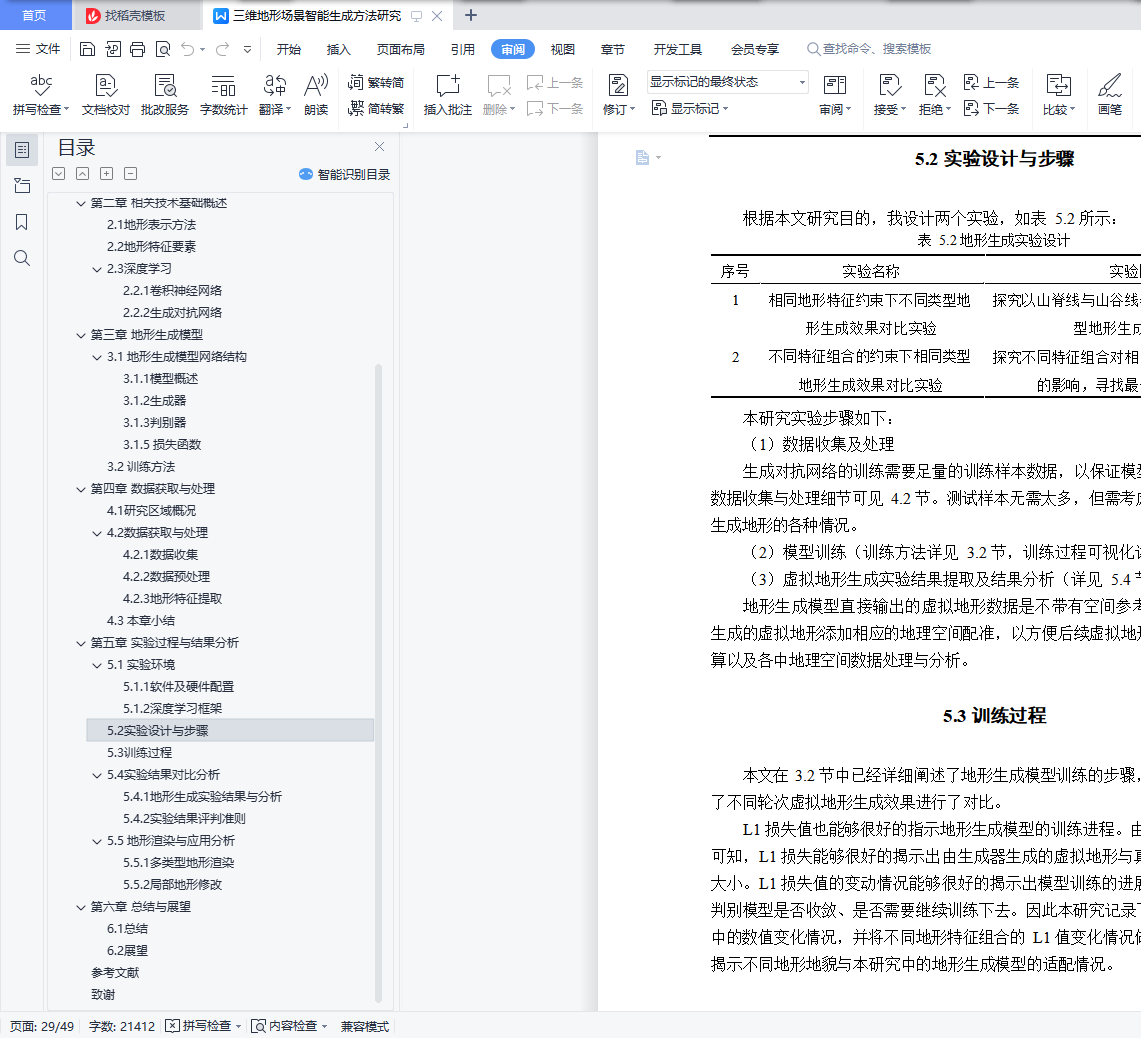This screenshot has height=1038, width=1141.
Task: Open find search icon in left sidebar
Action: [x=22, y=258]
